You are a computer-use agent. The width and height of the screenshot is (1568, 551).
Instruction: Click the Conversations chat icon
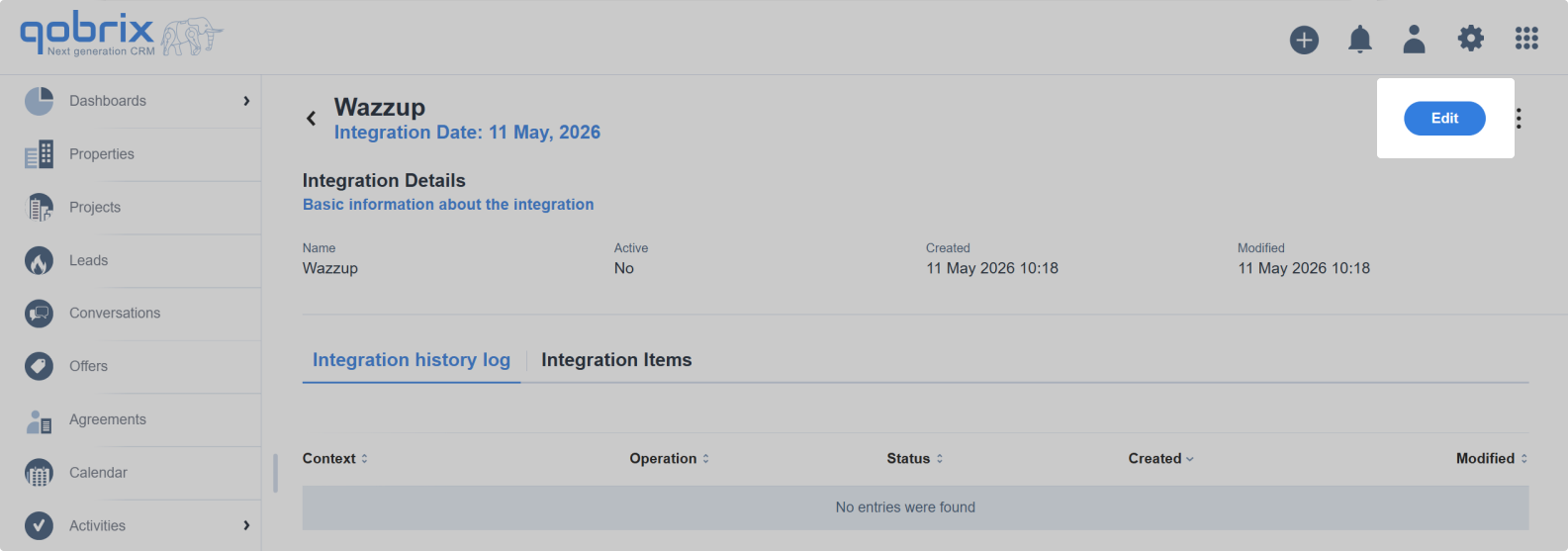39,314
